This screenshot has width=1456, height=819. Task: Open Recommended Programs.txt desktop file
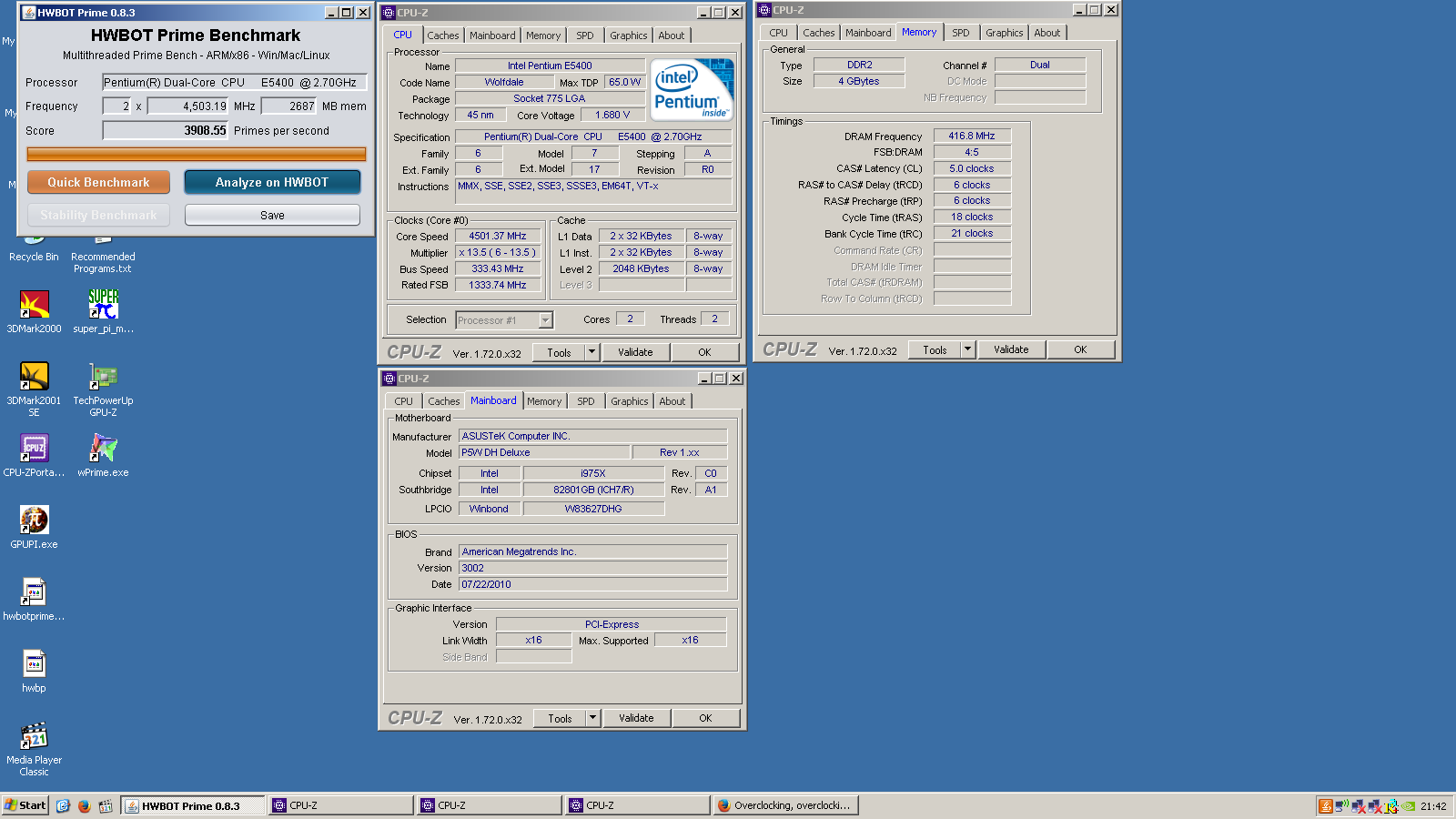tap(103, 256)
